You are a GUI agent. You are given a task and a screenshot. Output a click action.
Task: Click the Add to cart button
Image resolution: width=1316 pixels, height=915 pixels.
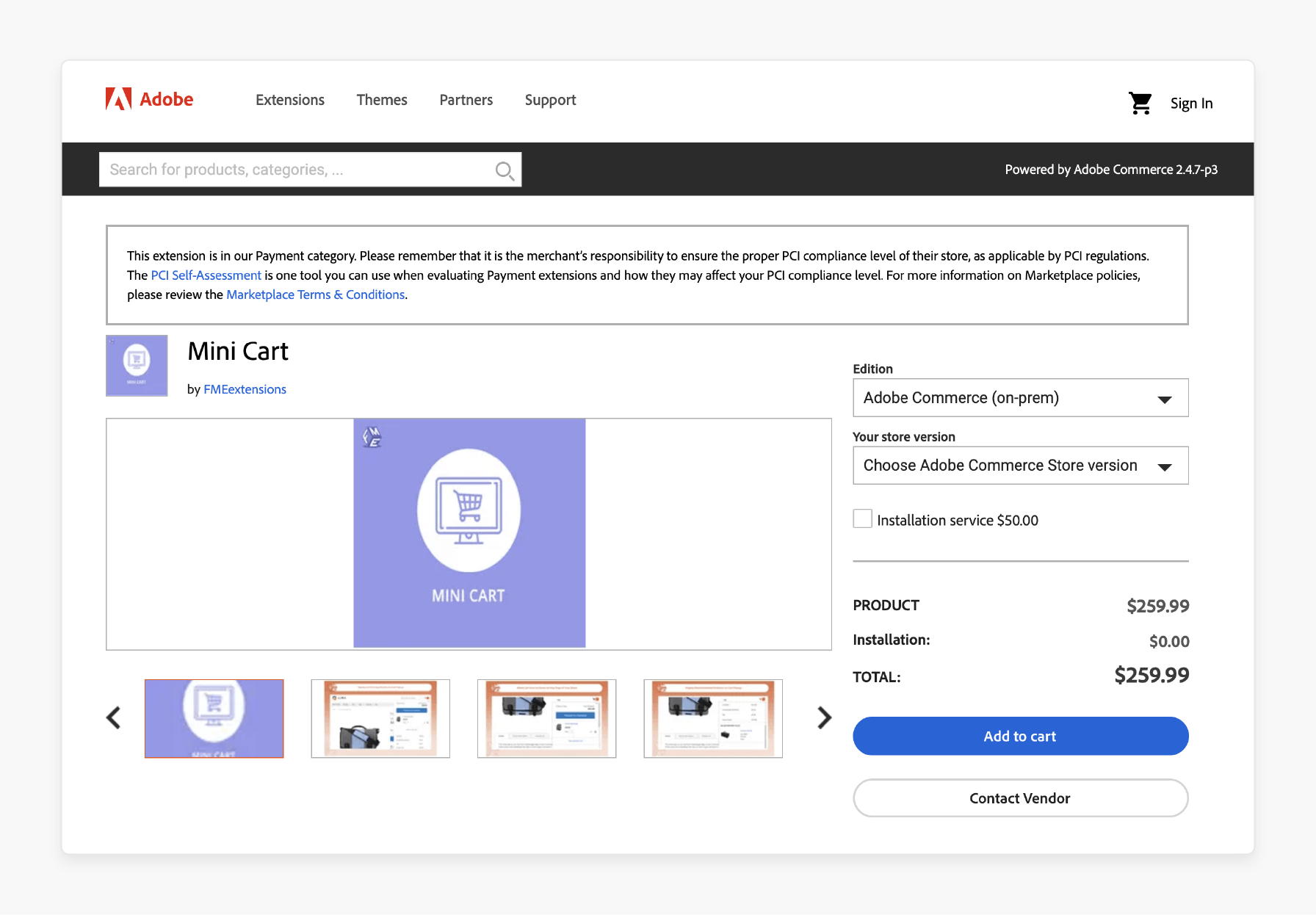tap(1020, 736)
